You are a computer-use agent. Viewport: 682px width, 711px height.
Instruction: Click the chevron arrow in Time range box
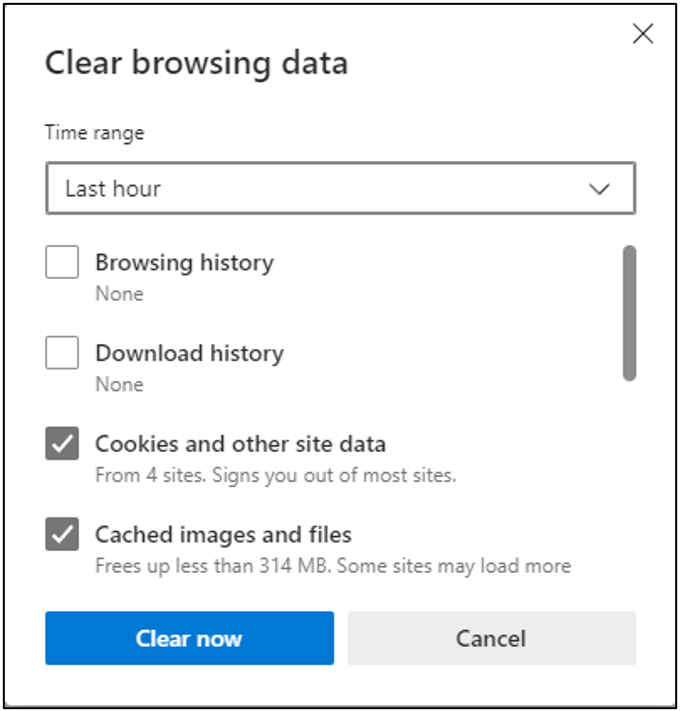[599, 189]
